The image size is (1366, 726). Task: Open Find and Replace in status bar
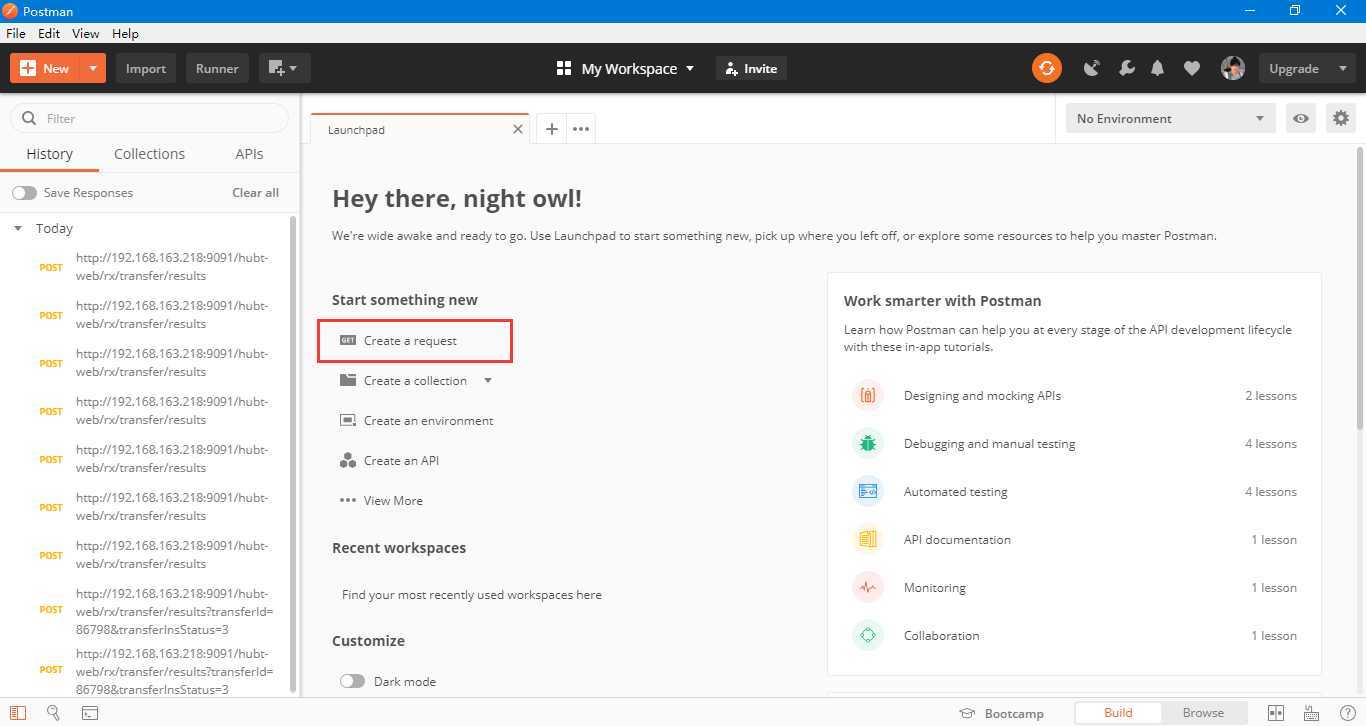point(53,713)
